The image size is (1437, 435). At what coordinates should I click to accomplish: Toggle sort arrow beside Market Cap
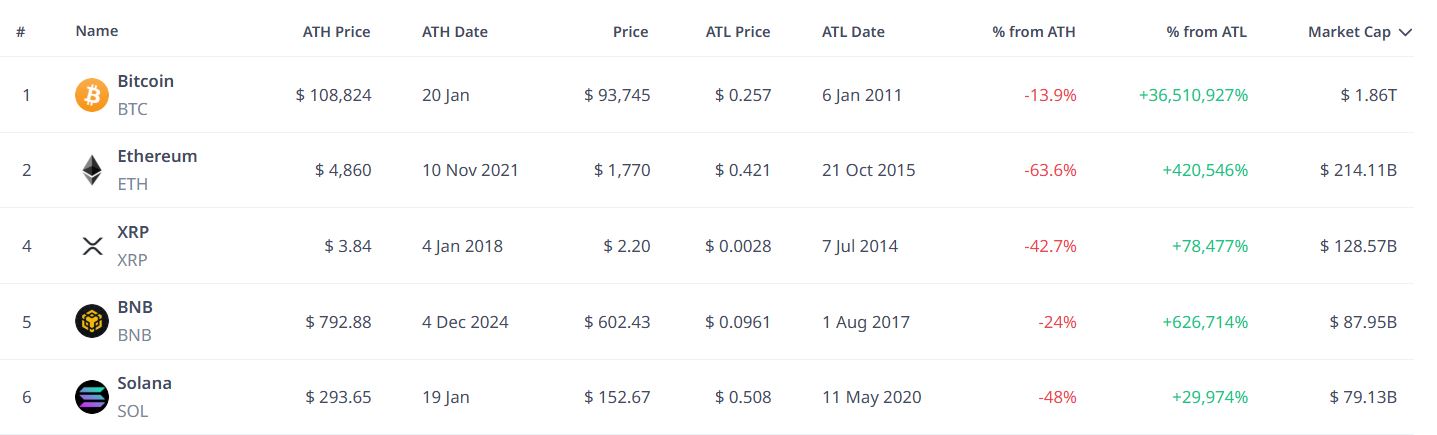click(x=1405, y=32)
